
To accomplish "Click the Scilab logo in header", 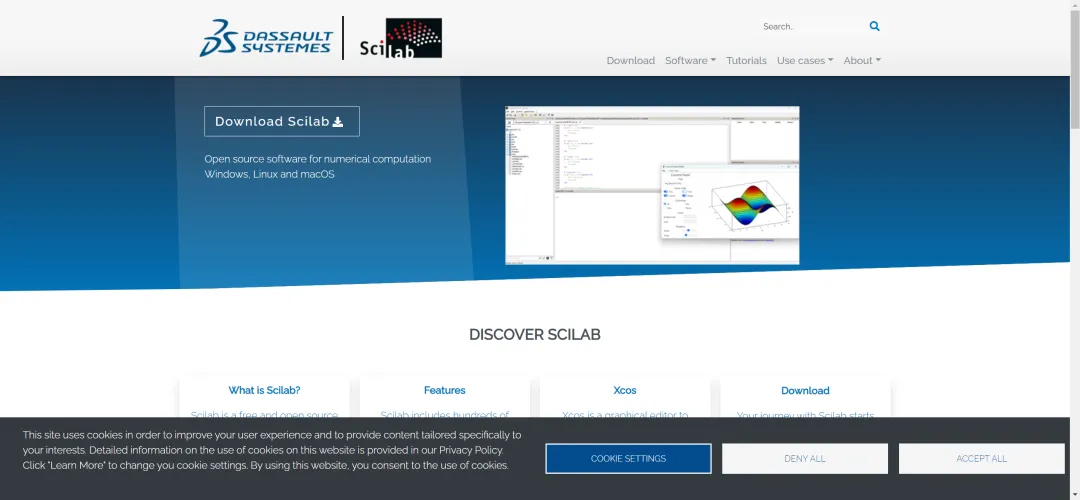I will click(401, 38).
